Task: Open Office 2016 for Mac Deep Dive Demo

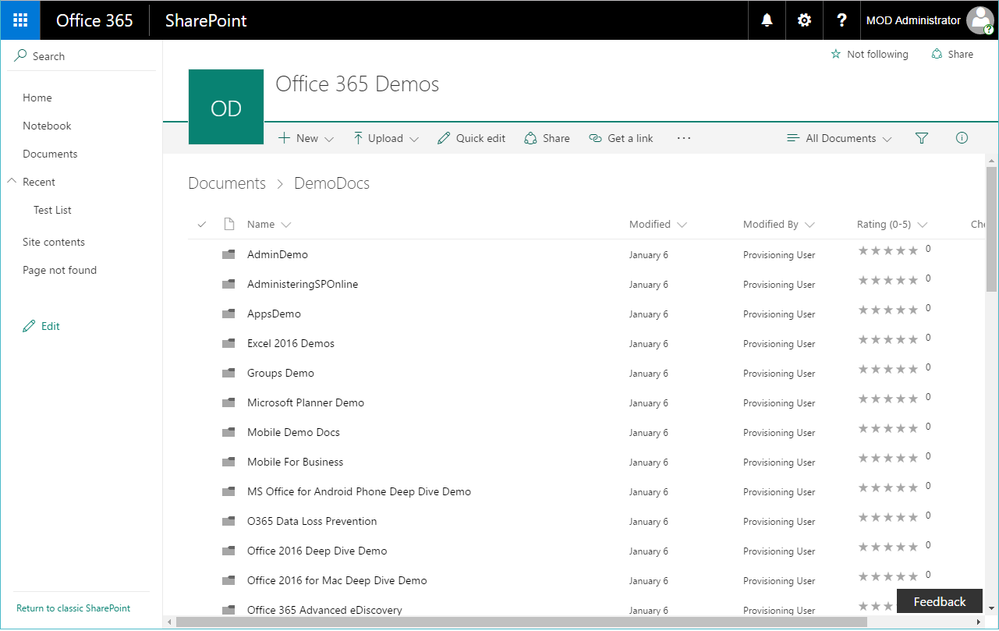Action: [337, 580]
